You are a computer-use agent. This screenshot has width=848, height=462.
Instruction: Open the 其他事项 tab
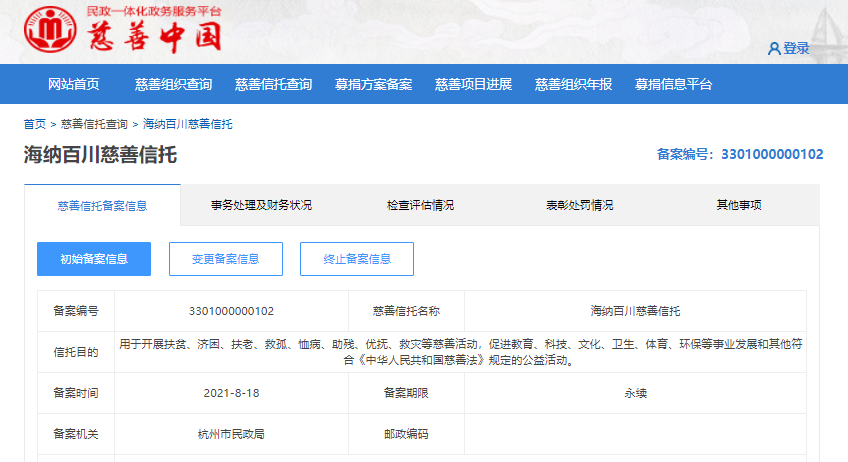738,206
